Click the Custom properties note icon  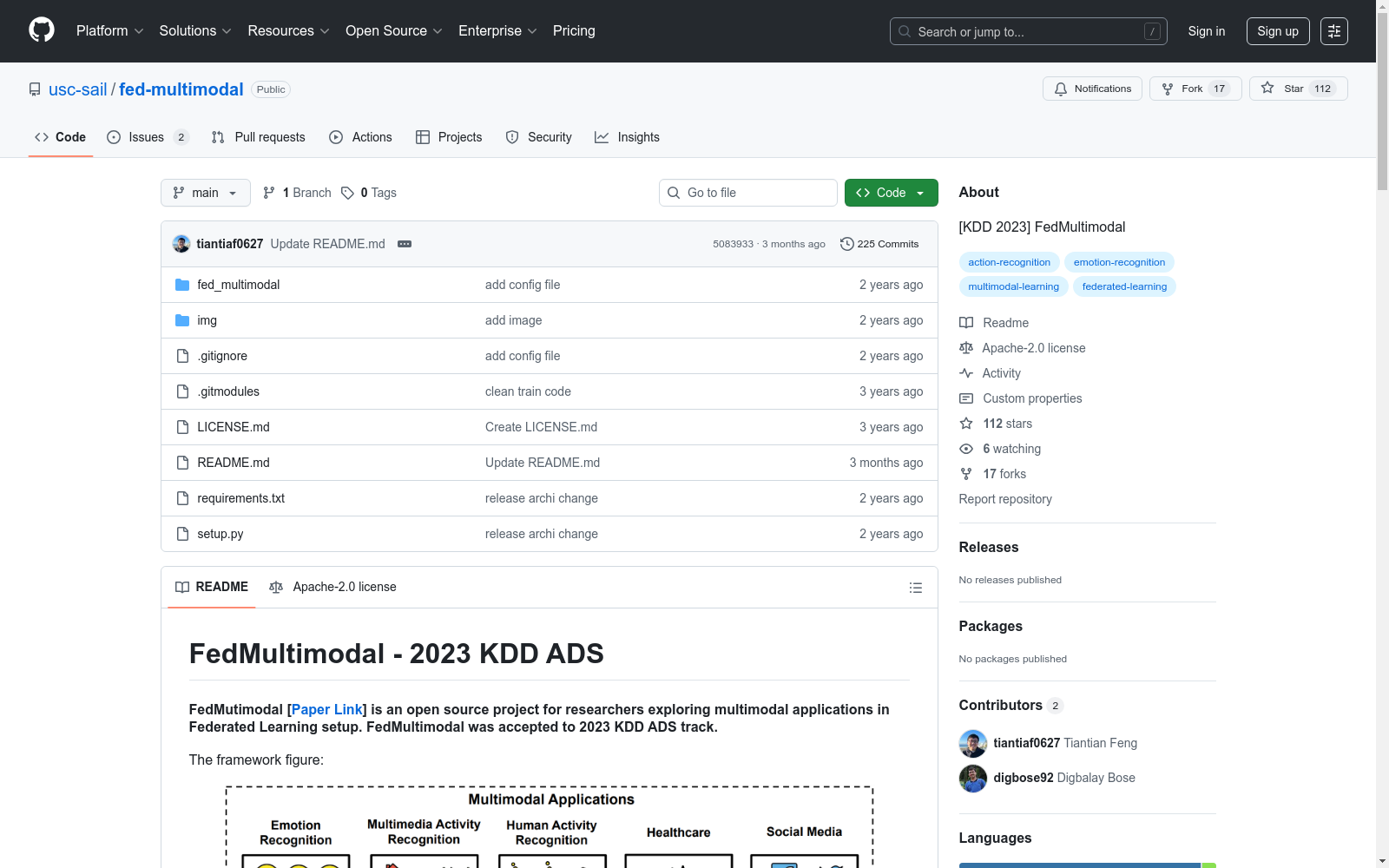966,398
